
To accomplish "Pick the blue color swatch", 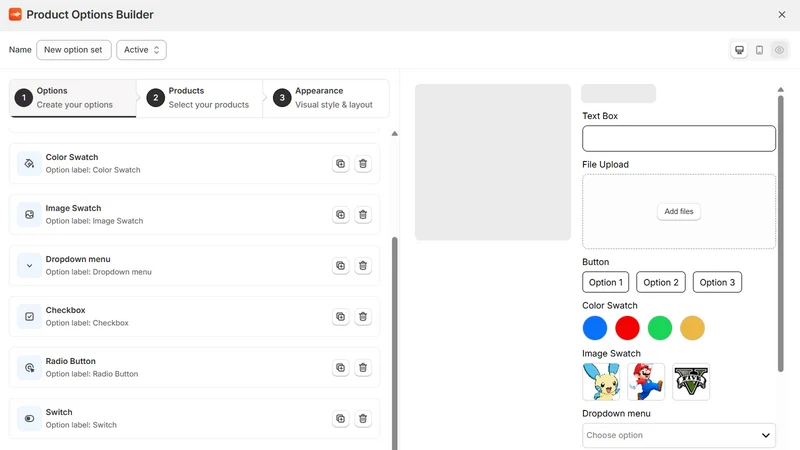I will point(595,328).
